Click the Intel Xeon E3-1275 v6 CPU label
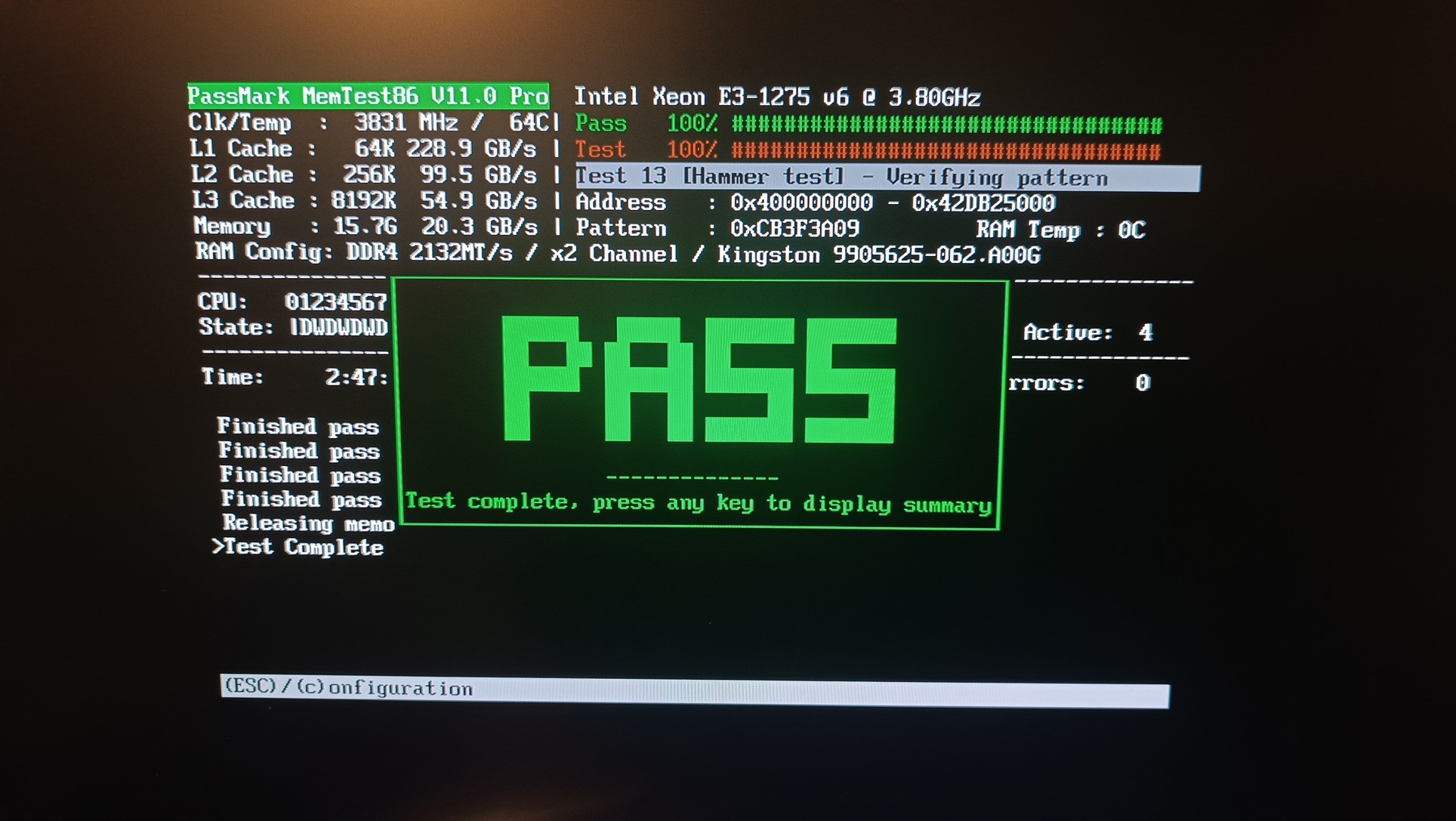Image resolution: width=1456 pixels, height=821 pixels. 776,97
